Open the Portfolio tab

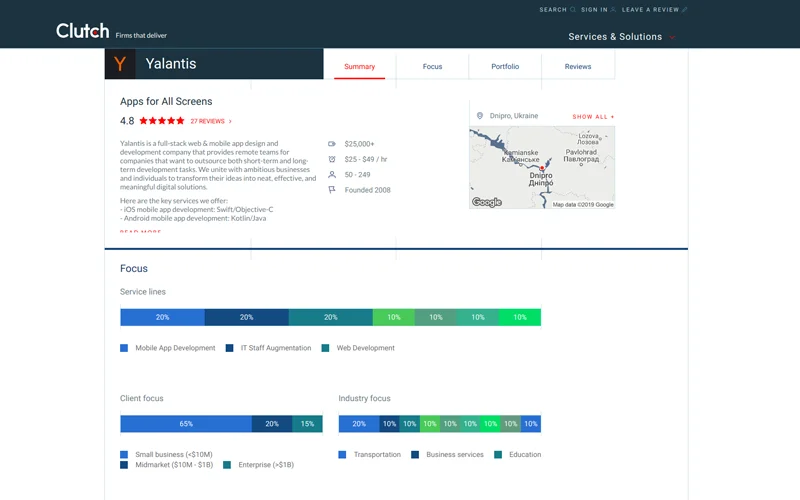tap(505, 67)
